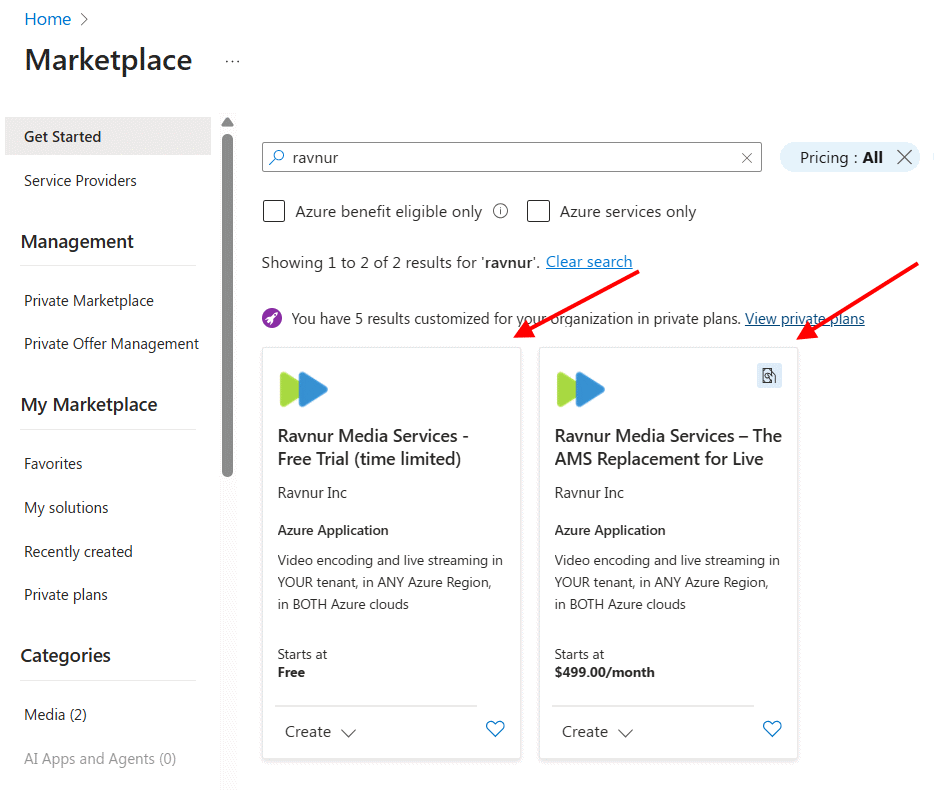This screenshot has width=934, height=790.
Task: Click the sidebar vertical scrollbar thumb
Action: tap(227, 306)
